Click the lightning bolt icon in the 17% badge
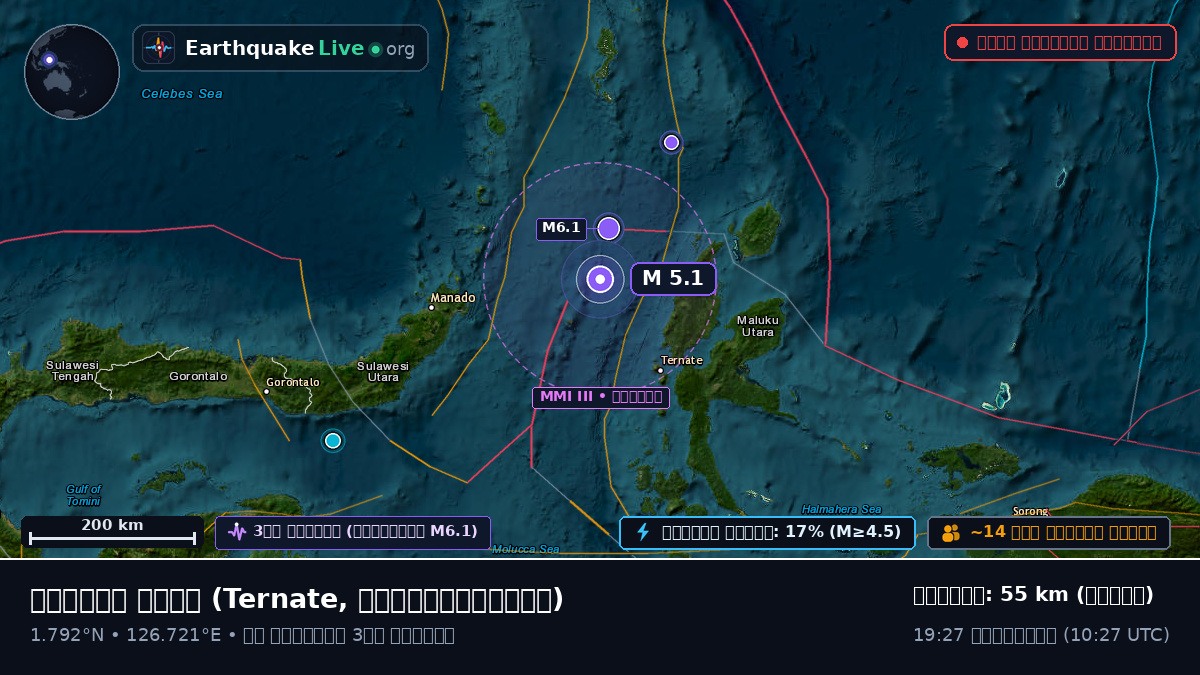The height and width of the screenshot is (675, 1200). point(643,532)
